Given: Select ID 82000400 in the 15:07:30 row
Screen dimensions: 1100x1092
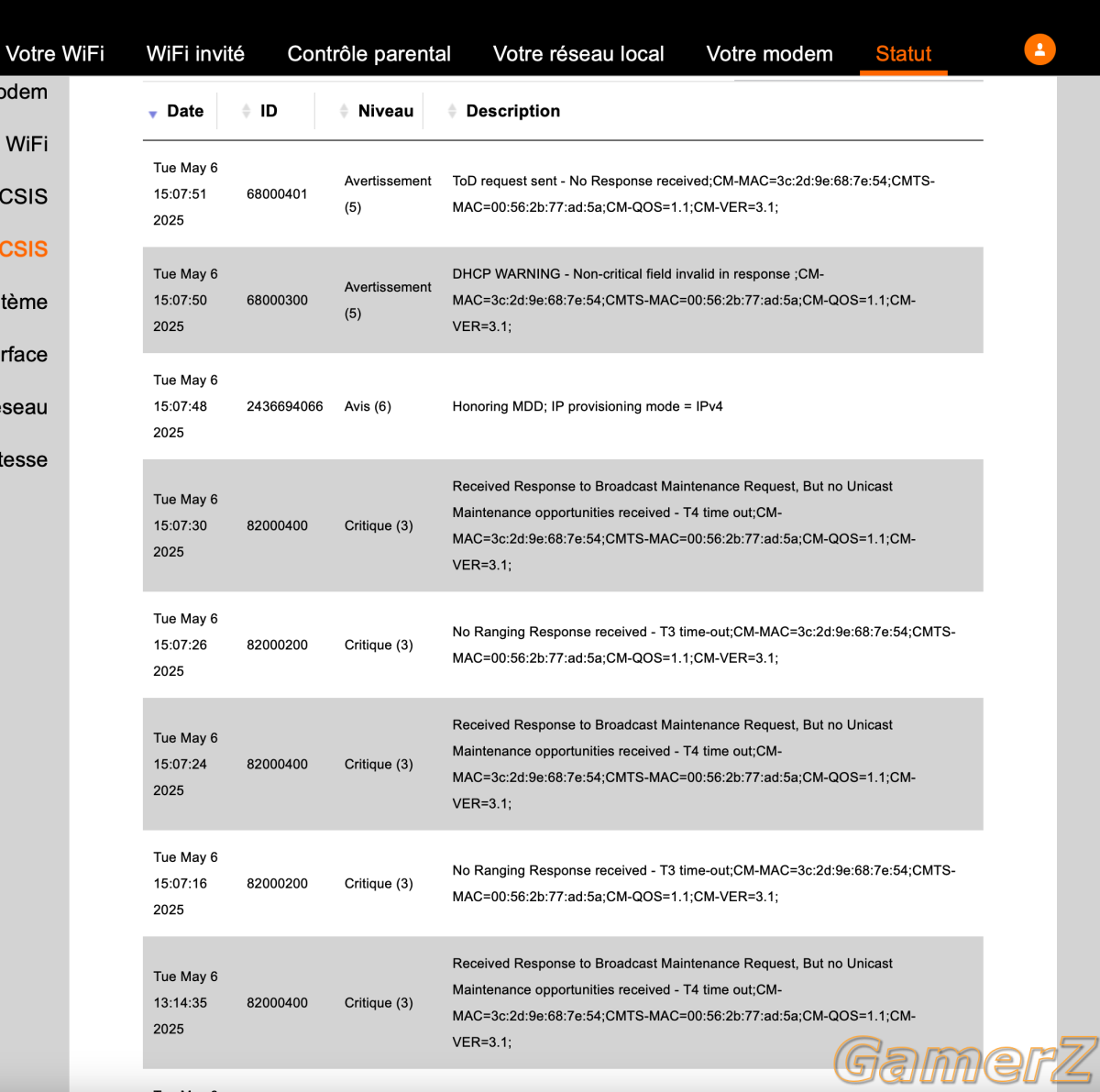Looking at the screenshot, I should click(x=277, y=525).
